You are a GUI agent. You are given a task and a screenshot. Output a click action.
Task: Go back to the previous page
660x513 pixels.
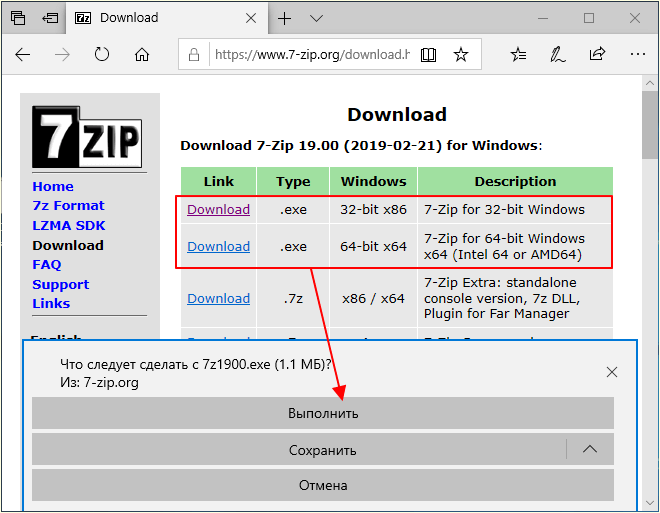tap(23, 55)
